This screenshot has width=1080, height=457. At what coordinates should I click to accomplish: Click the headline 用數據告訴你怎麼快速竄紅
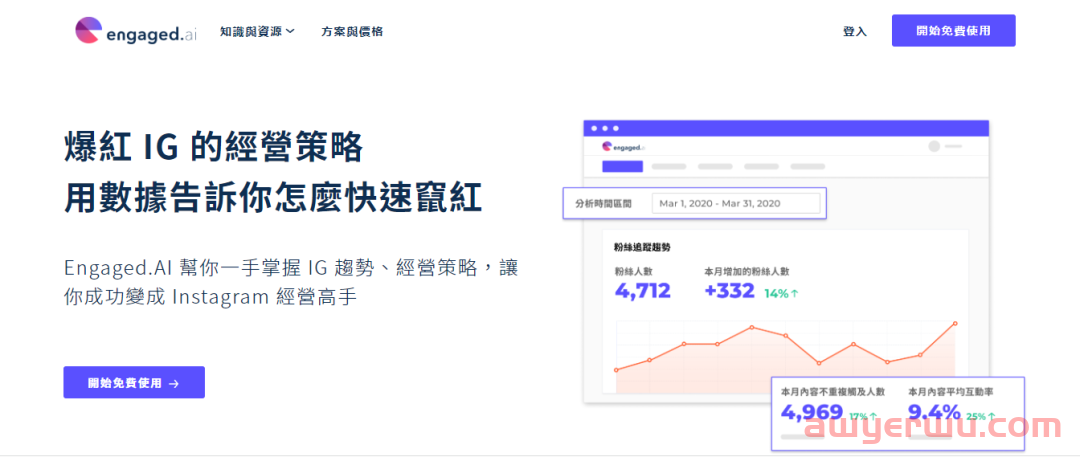(273, 196)
